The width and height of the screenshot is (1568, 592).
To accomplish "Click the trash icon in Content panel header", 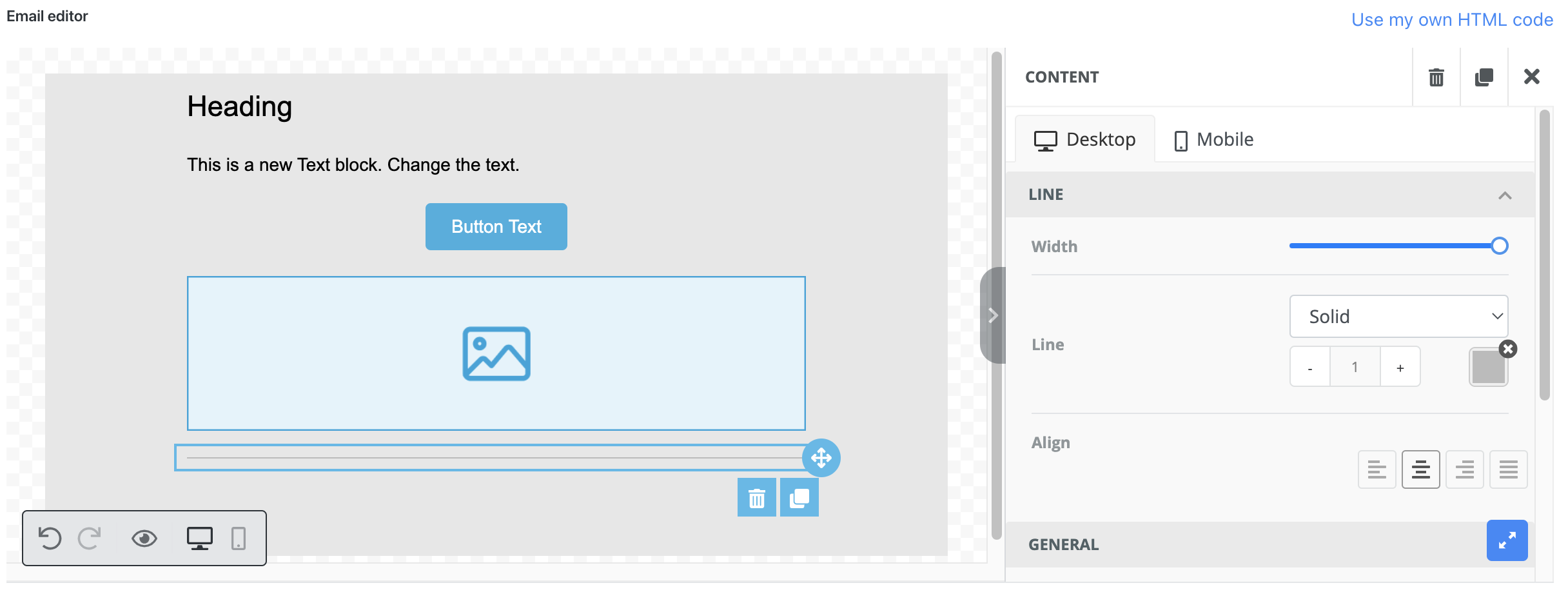I will tap(1436, 77).
